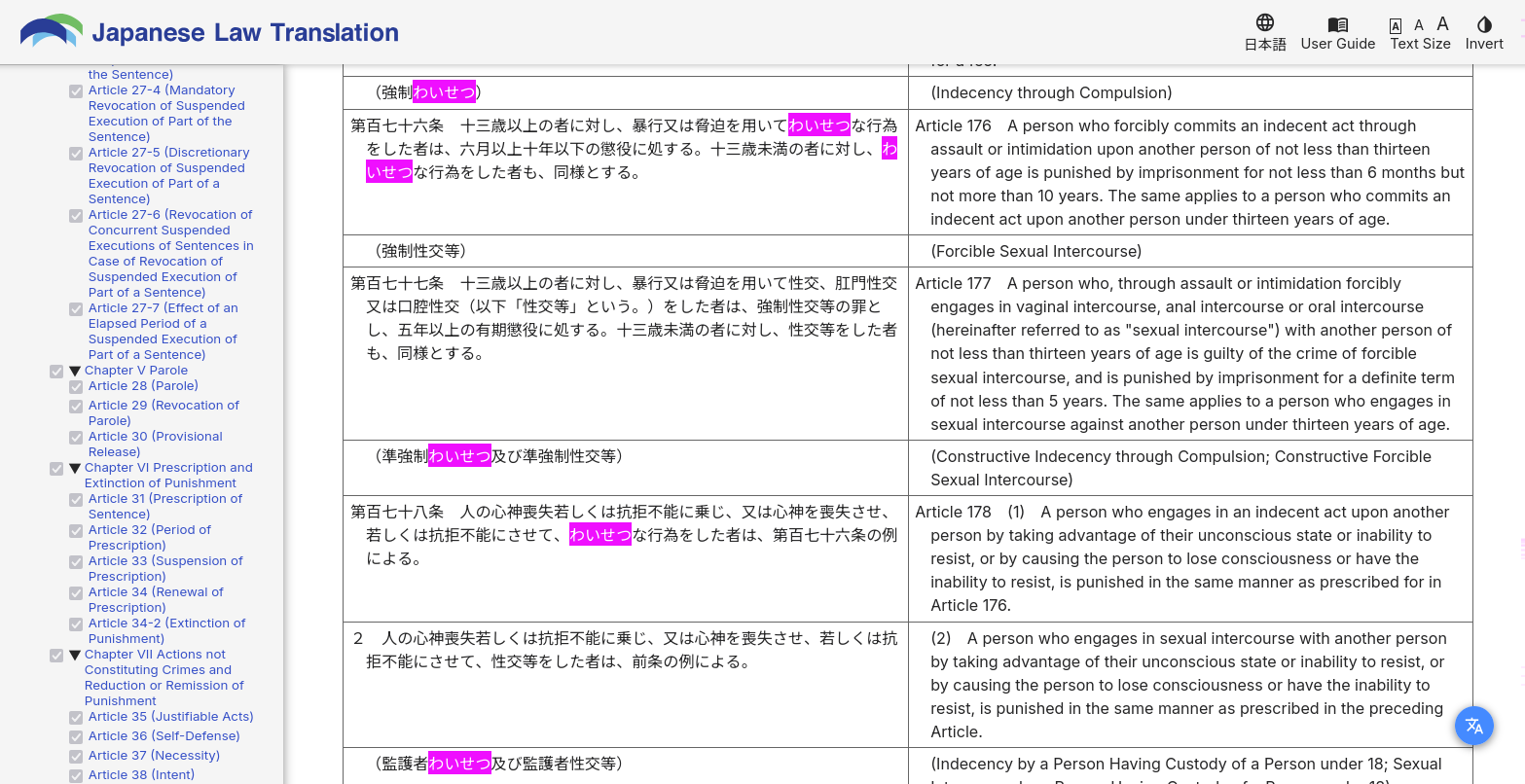Jump to Article 30 (Provisional Release)
This screenshot has height=784, width=1525.
pyautogui.click(x=156, y=444)
